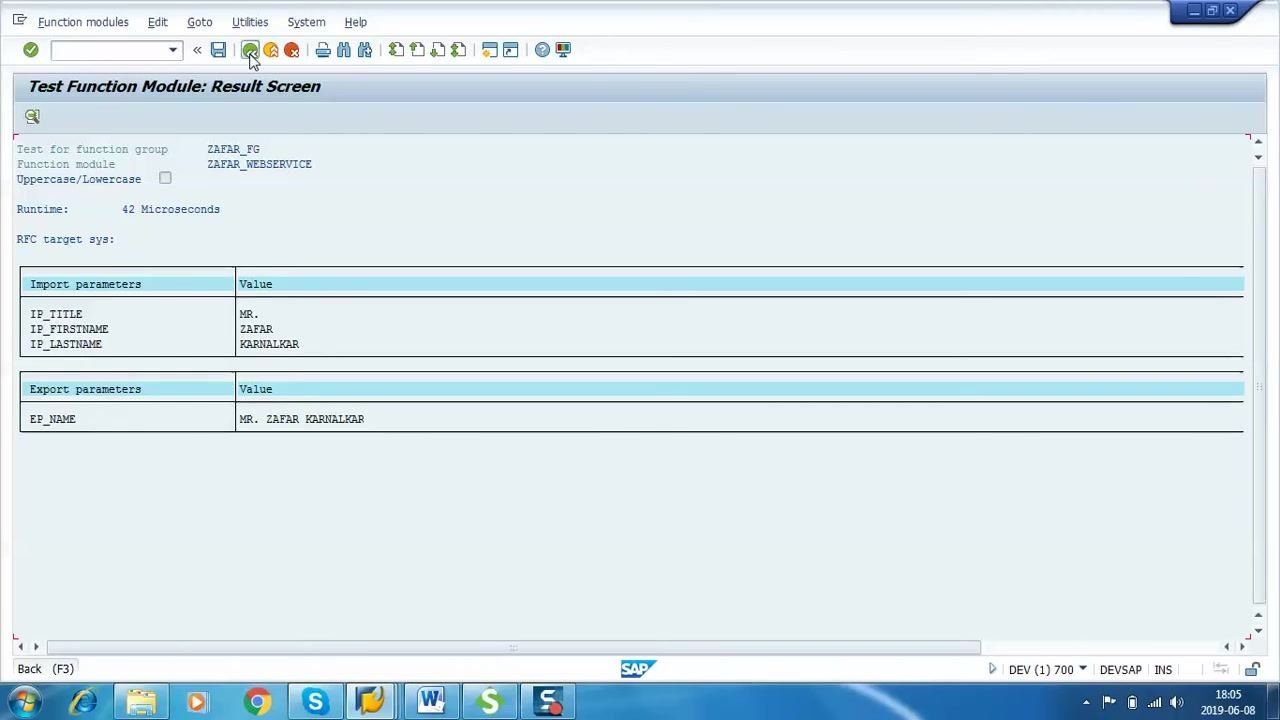
Task: Click the Find binoculars icon
Action: pos(344,50)
